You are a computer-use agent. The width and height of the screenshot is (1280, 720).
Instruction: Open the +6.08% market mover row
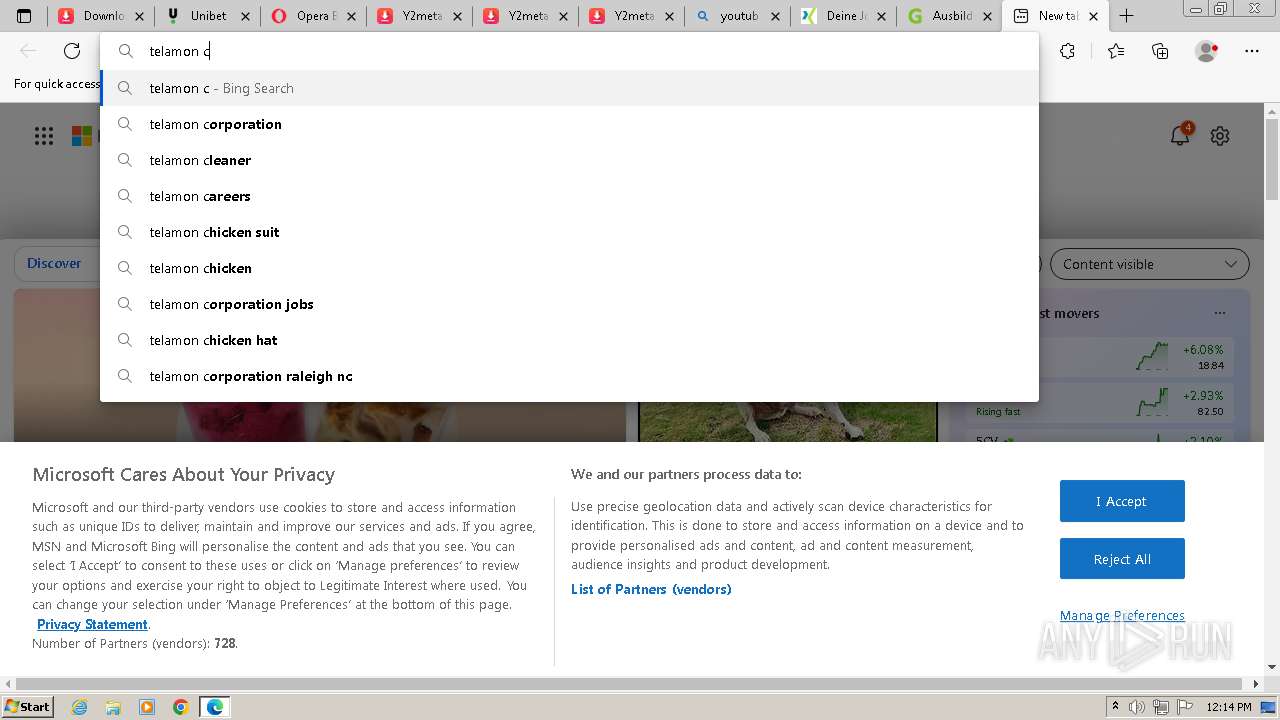(1100, 357)
